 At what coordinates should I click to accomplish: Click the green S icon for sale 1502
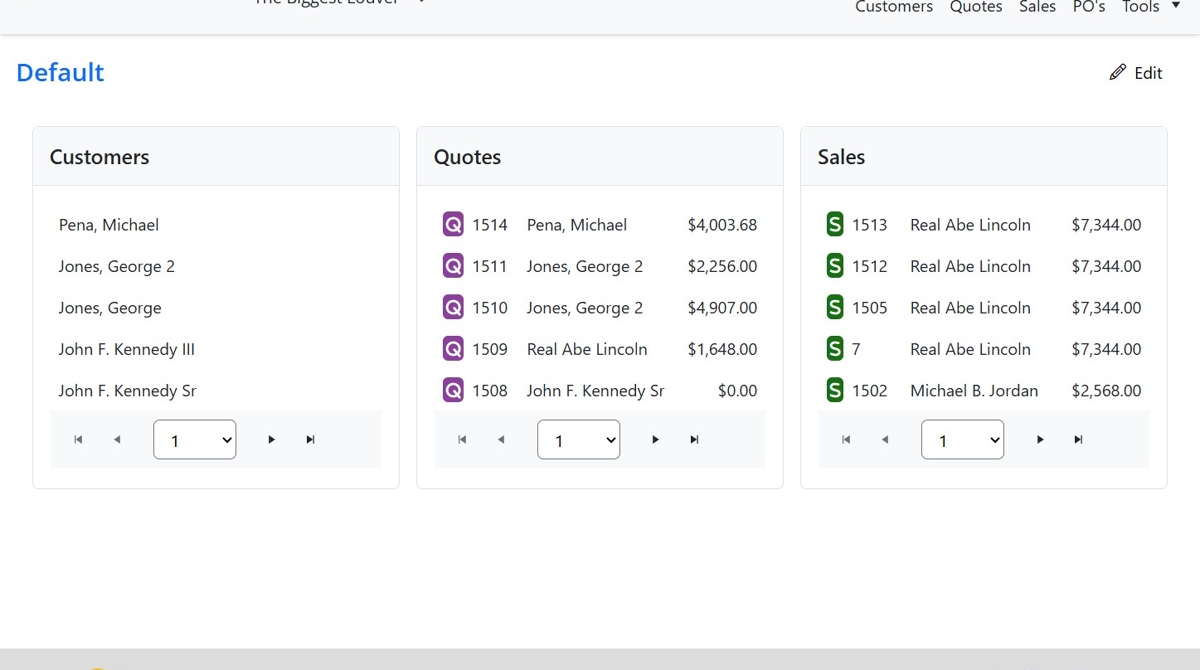835,390
